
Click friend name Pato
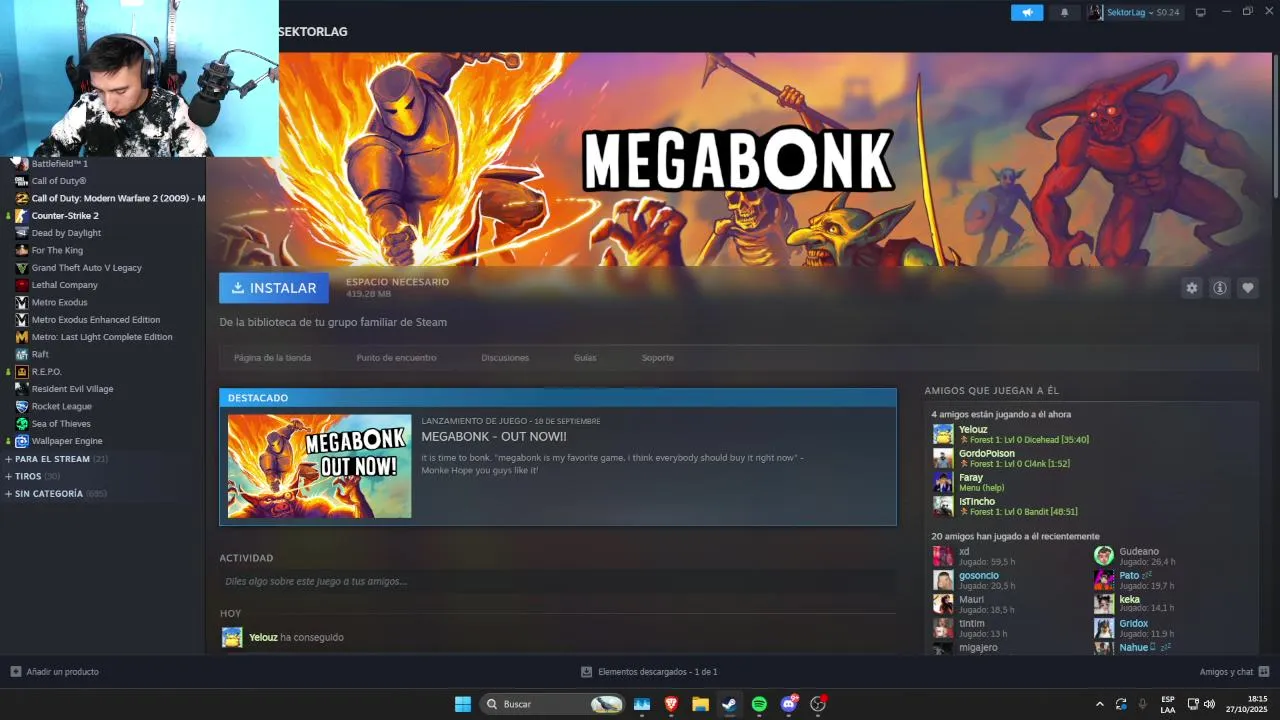point(1129,576)
